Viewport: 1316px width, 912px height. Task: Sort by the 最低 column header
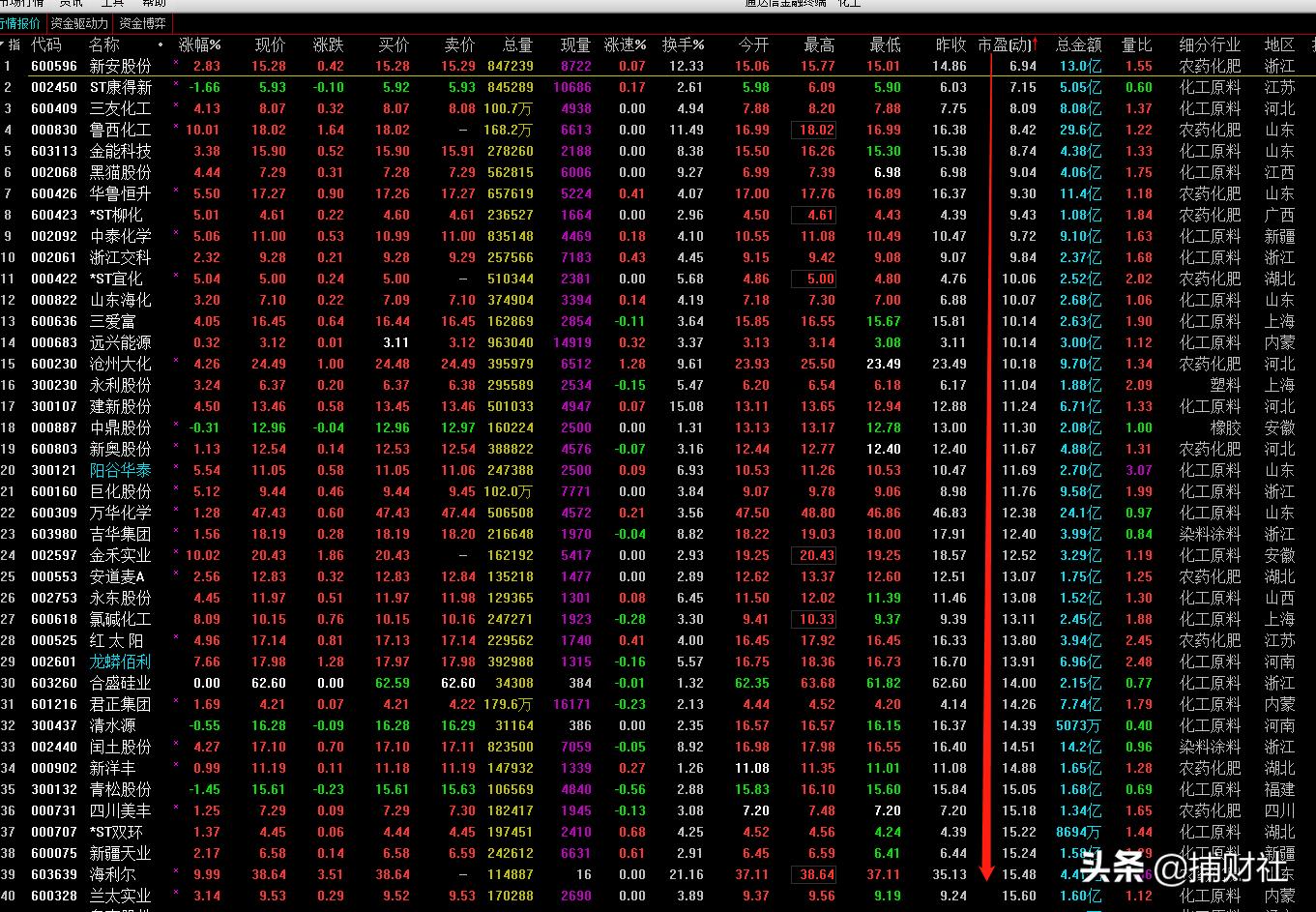point(885,44)
